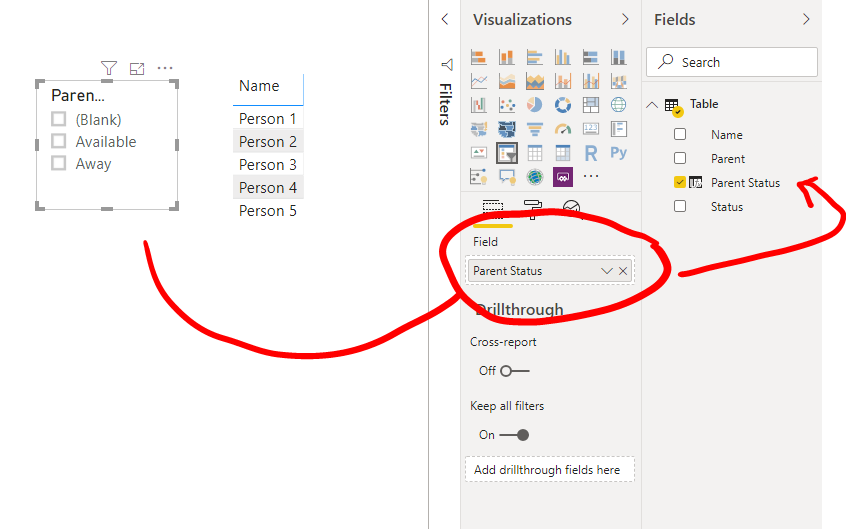
Task: Select the scatter chart visual
Action: 507,105
